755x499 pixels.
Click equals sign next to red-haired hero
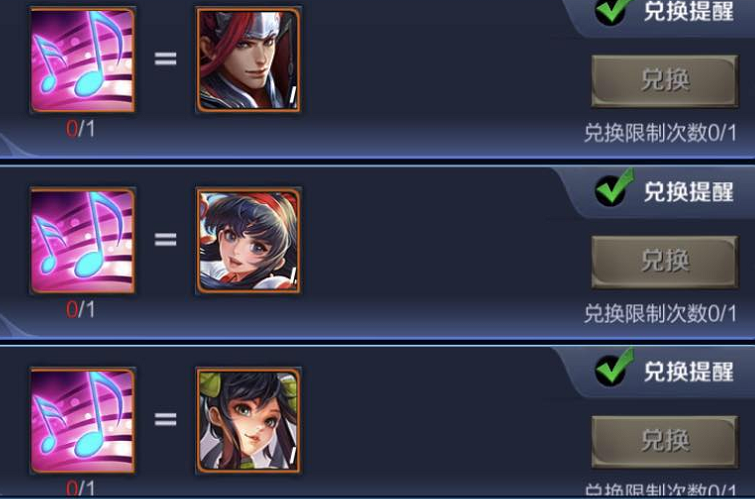[165, 59]
